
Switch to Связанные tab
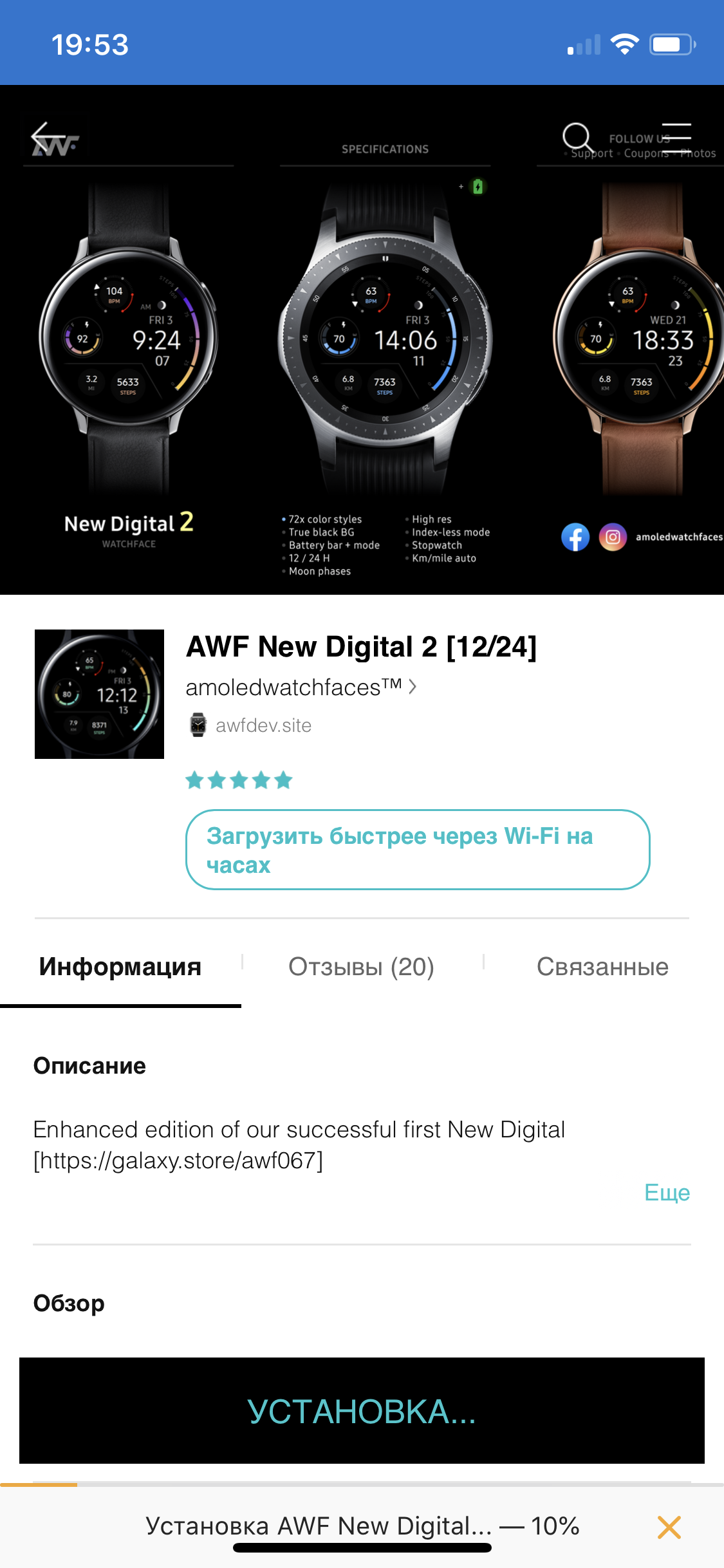(x=602, y=967)
